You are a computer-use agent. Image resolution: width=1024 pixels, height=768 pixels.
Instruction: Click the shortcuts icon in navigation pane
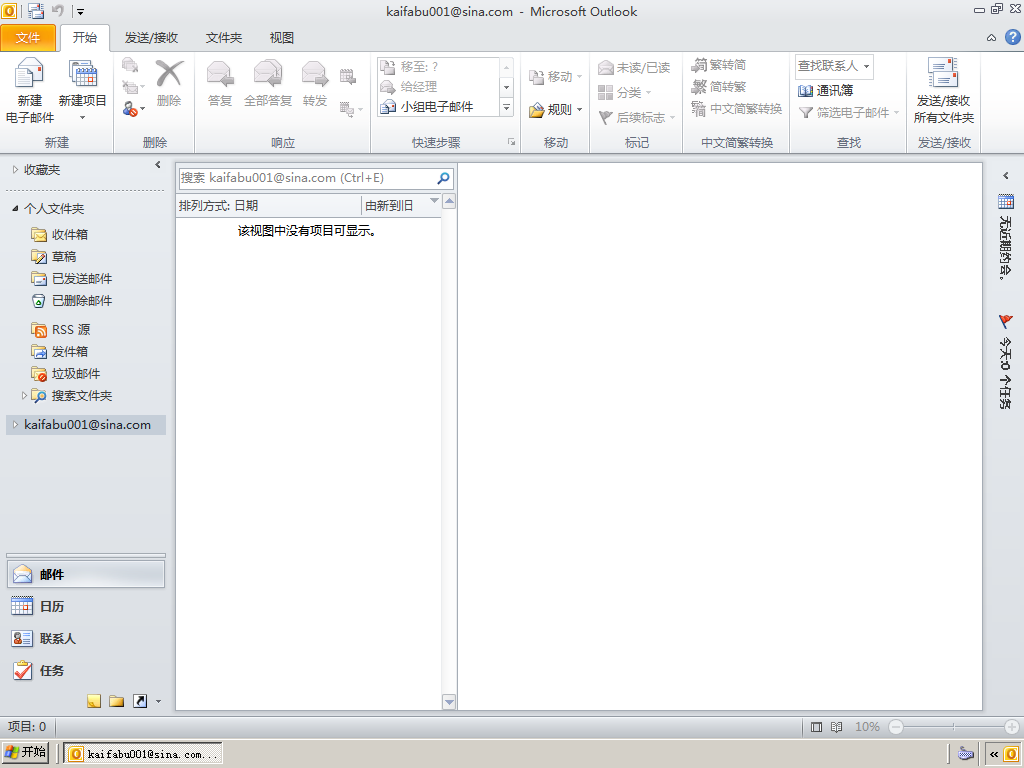point(140,701)
